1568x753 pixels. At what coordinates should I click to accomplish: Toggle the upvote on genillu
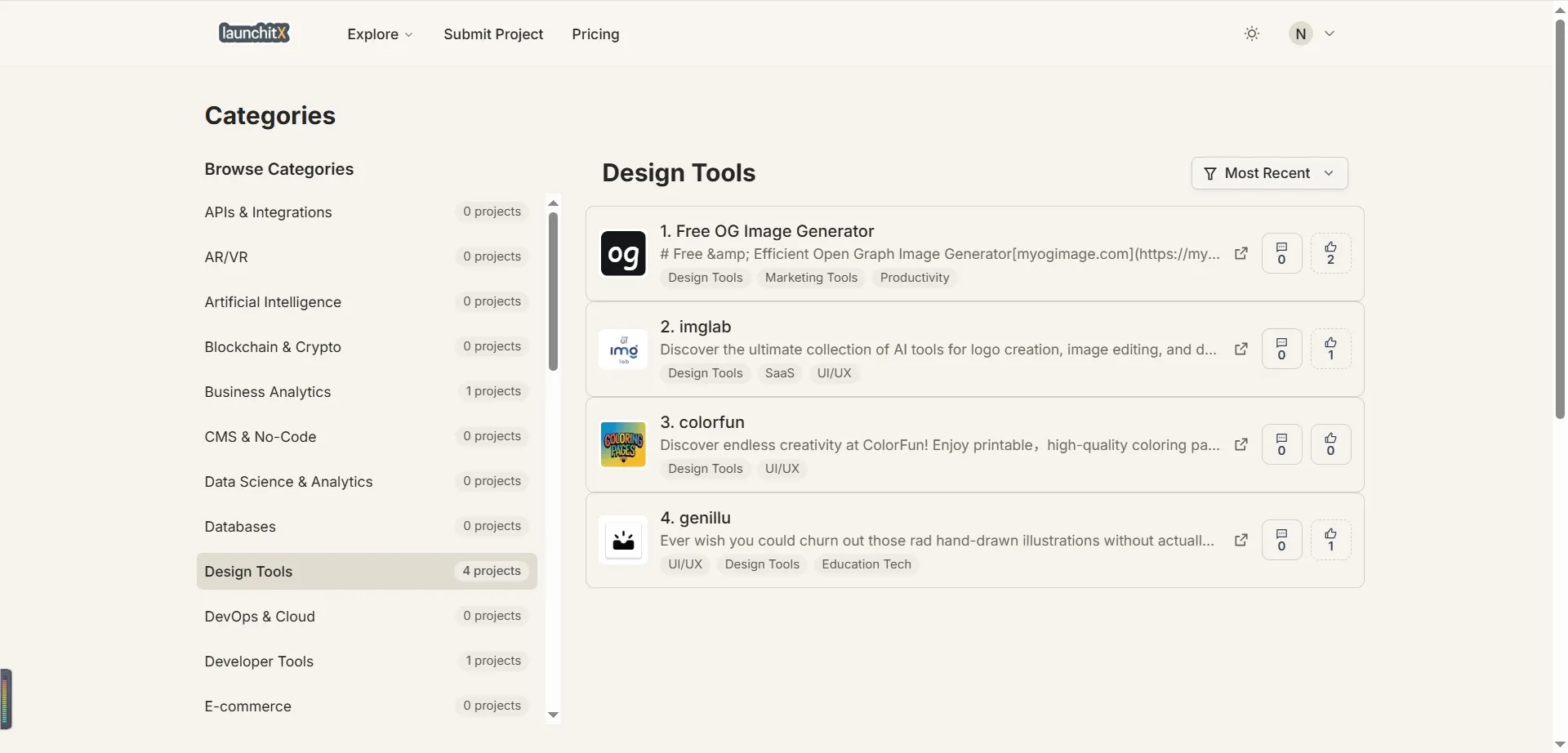coord(1330,540)
